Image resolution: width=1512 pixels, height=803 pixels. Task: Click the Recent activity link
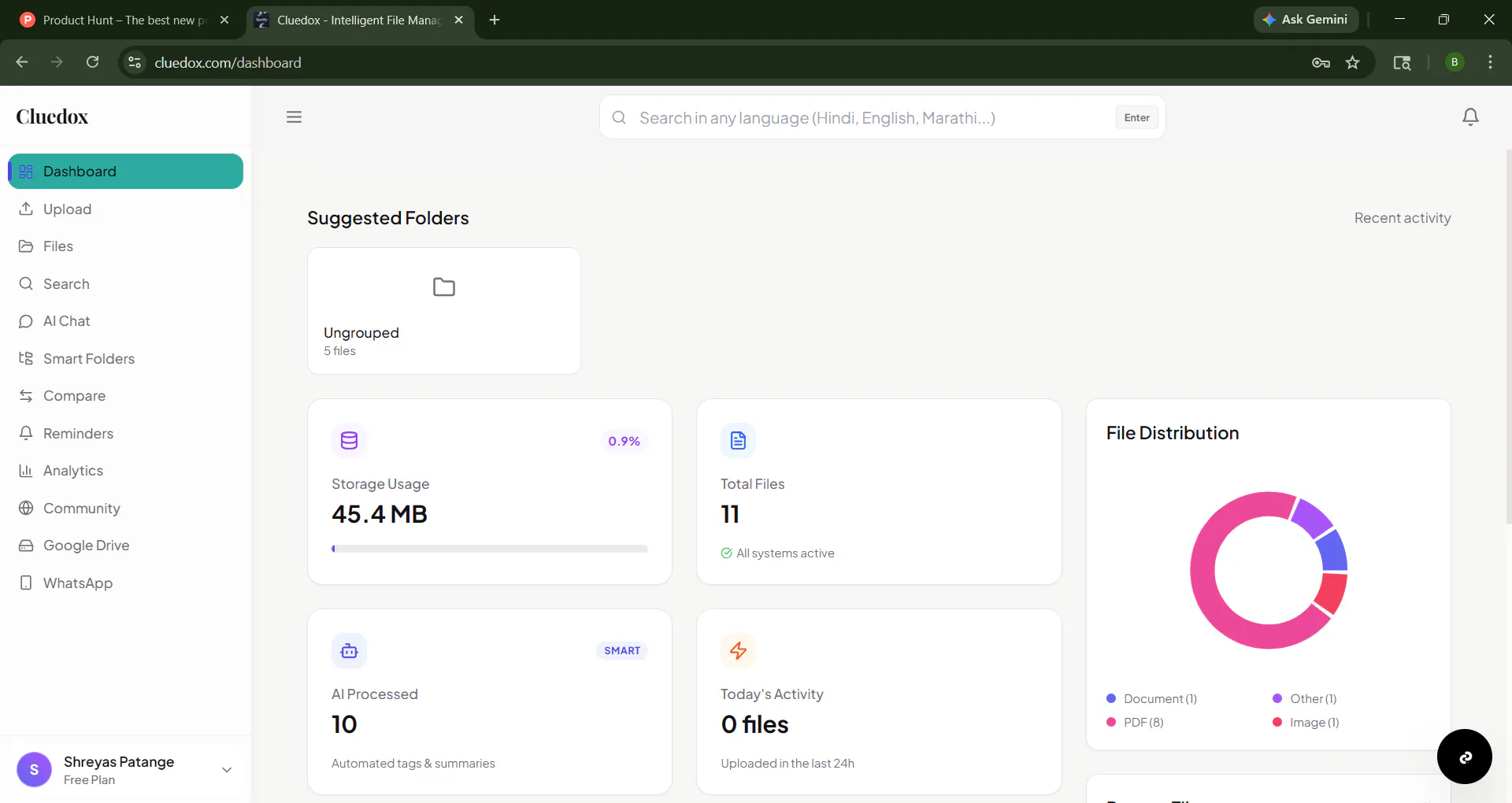(1402, 218)
